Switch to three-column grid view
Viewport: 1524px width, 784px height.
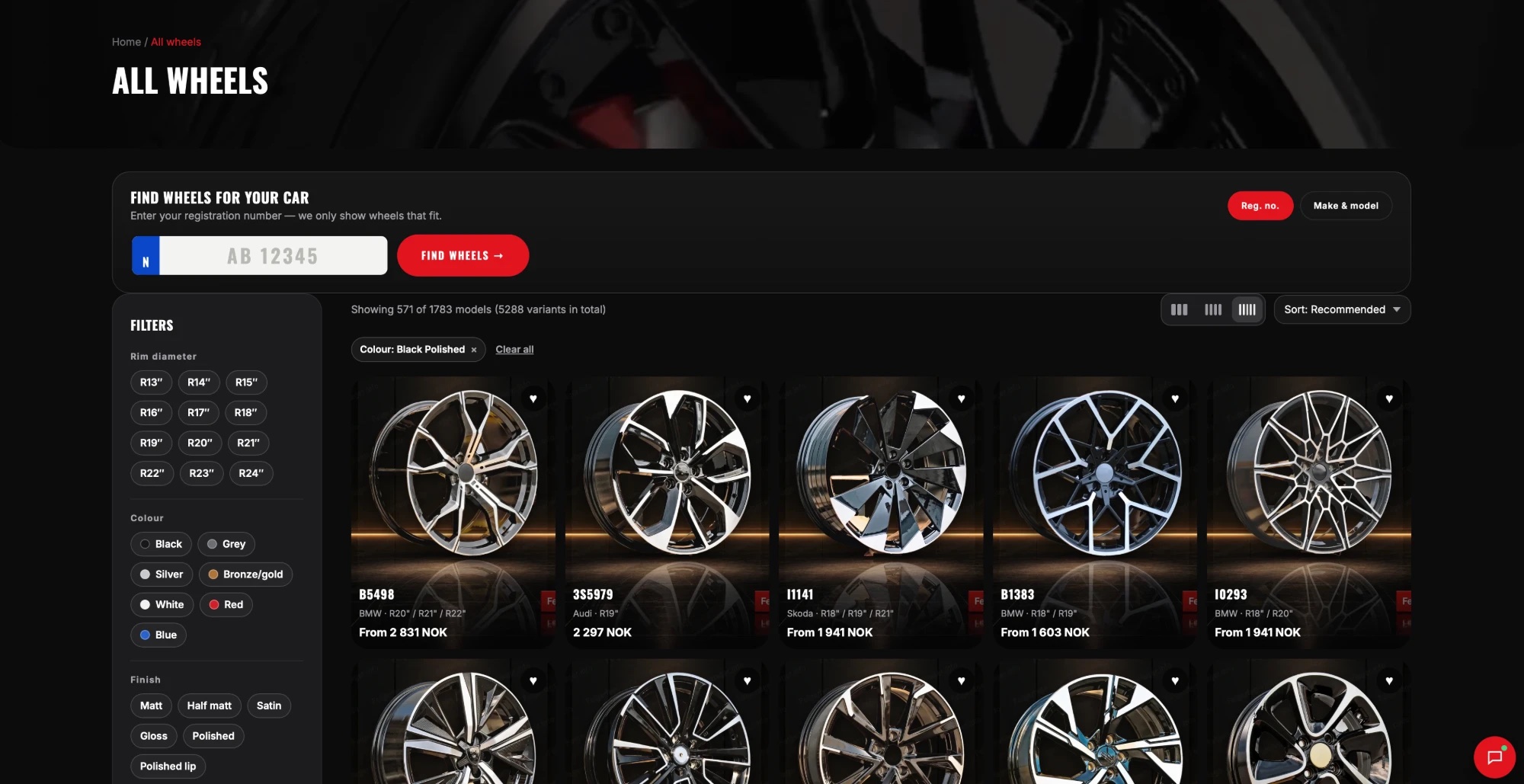pyautogui.click(x=1179, y=309)
